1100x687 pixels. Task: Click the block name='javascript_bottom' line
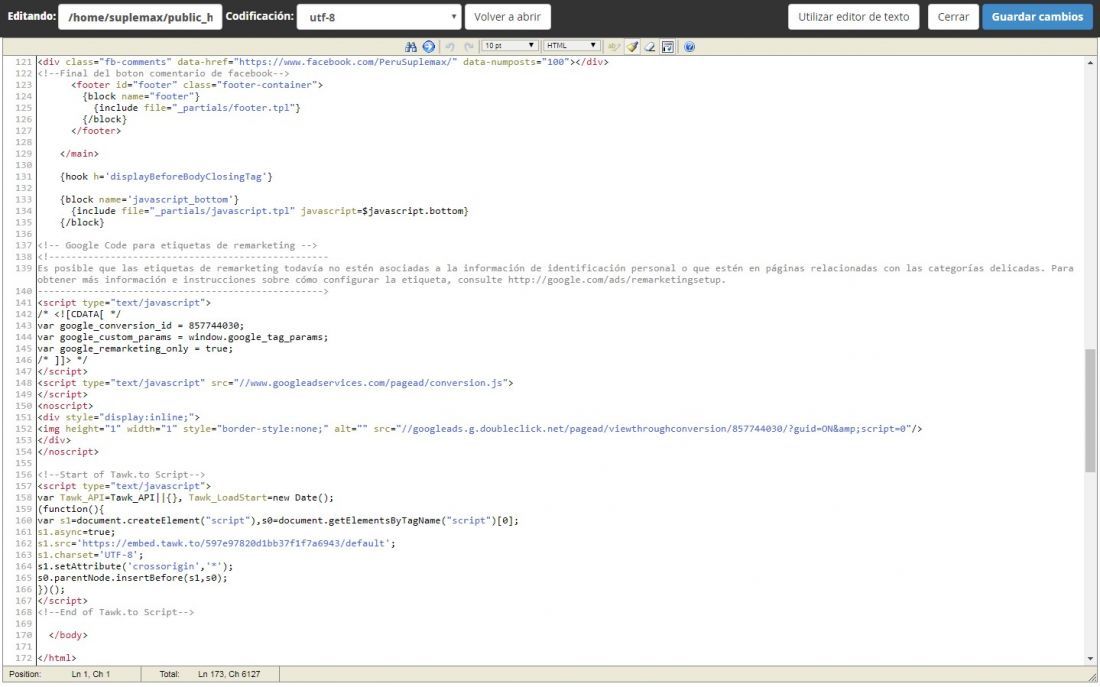(x=149, y=200)
